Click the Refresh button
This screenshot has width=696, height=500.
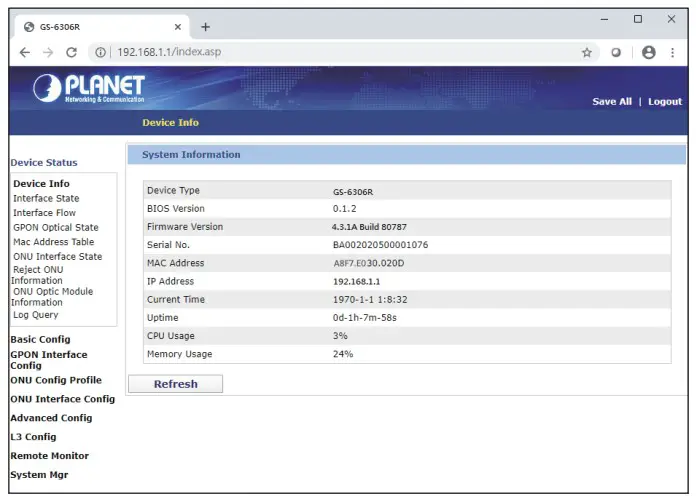point(175,384)
